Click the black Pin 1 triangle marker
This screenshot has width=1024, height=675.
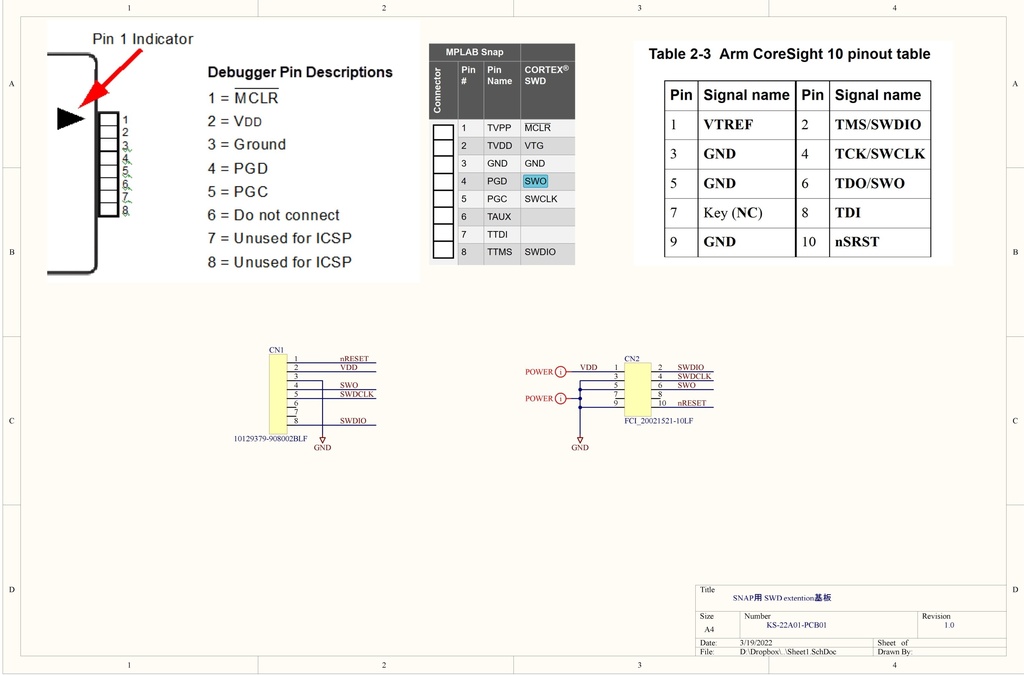pyautogui.click(x=71, y=118)
